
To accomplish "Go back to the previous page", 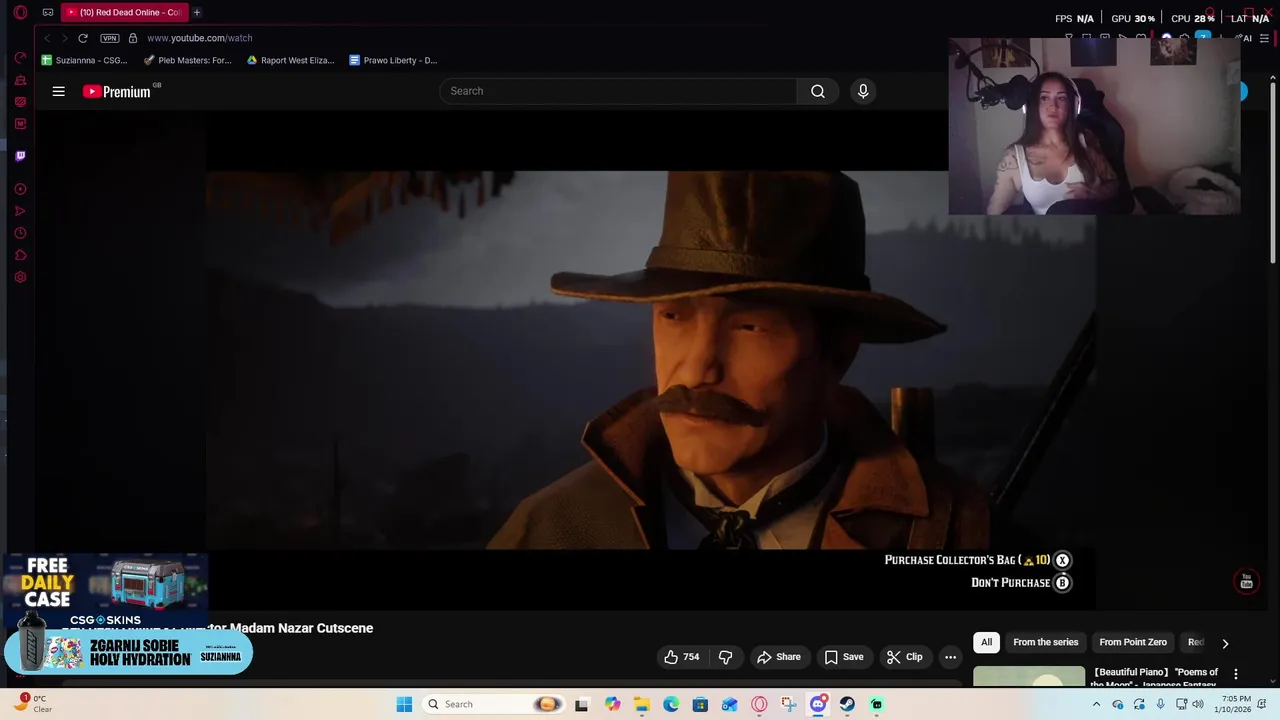I will tap(47, 38).
